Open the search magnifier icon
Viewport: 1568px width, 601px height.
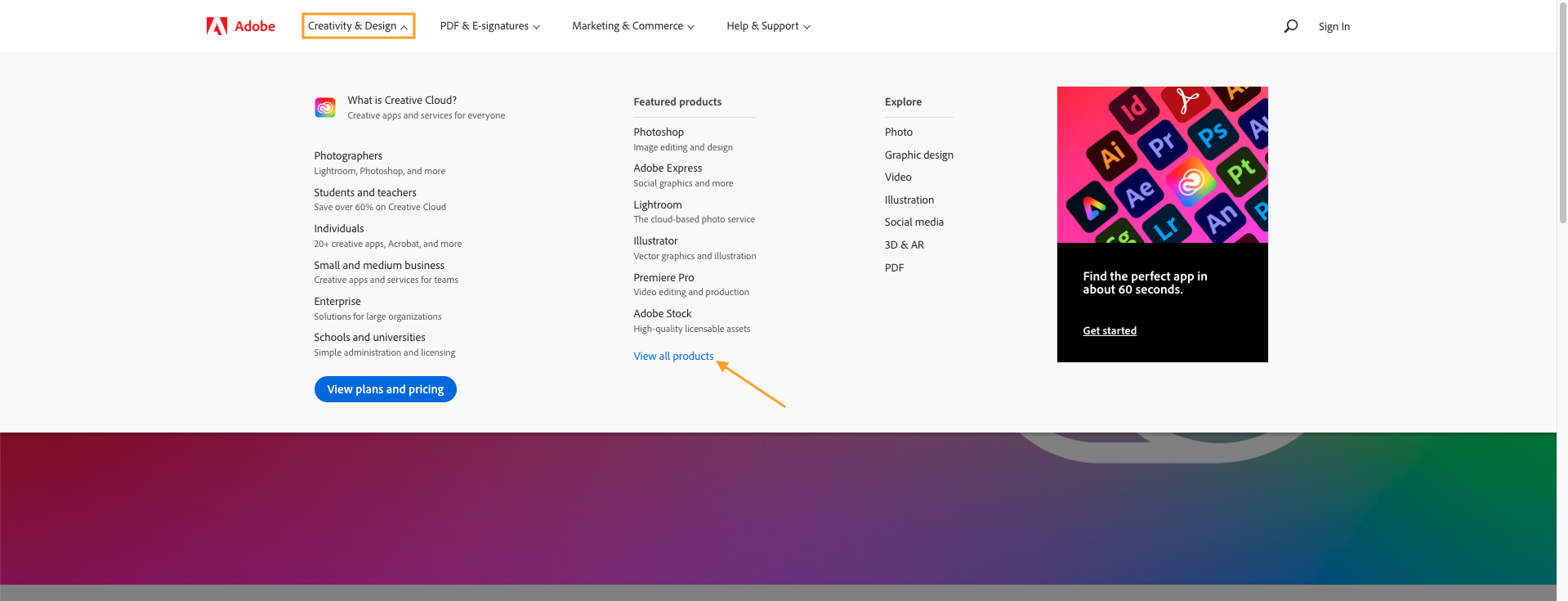1291,26
